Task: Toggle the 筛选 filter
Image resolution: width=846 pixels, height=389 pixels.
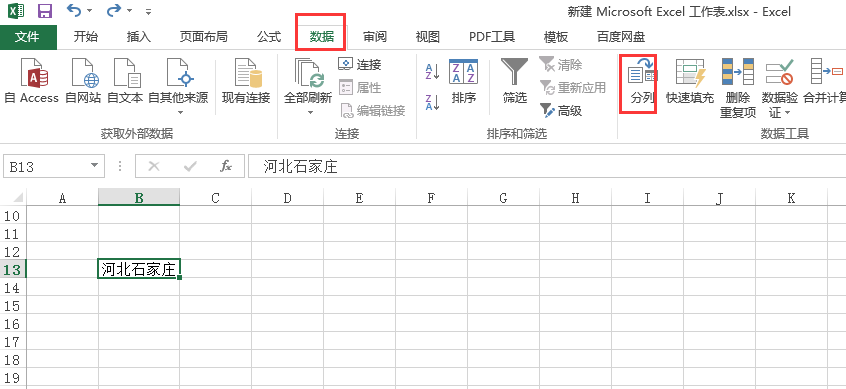Action: [x=514, y=81]
